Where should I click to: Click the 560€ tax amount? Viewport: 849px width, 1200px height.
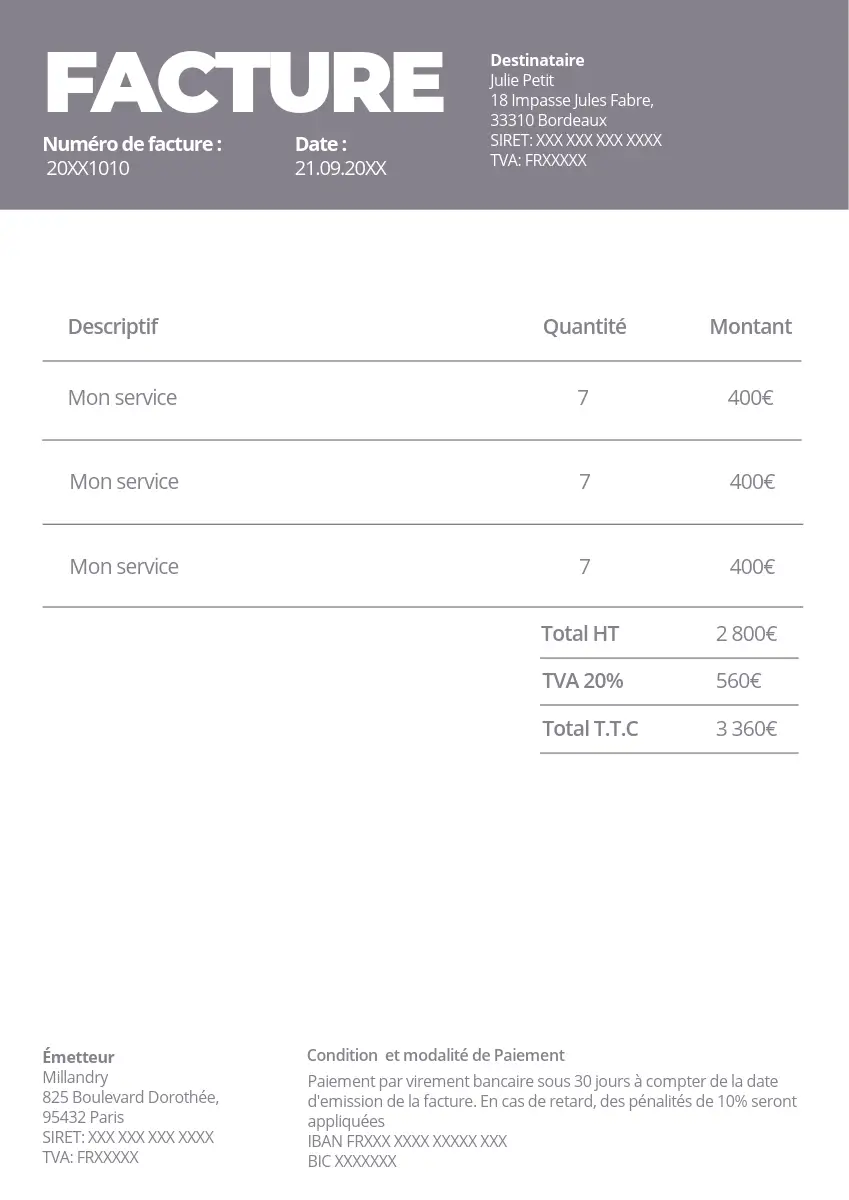point(738,681)
